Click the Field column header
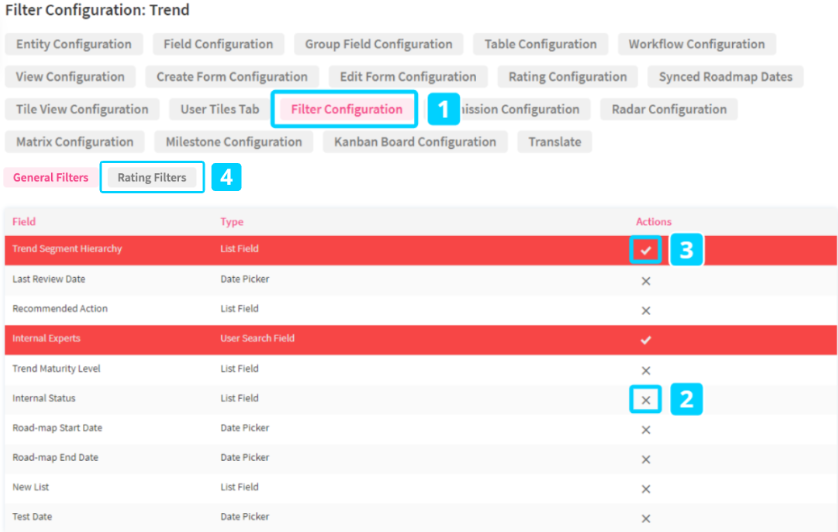The width and height of the screenshot is (838, 532). (x=24, y=222)
